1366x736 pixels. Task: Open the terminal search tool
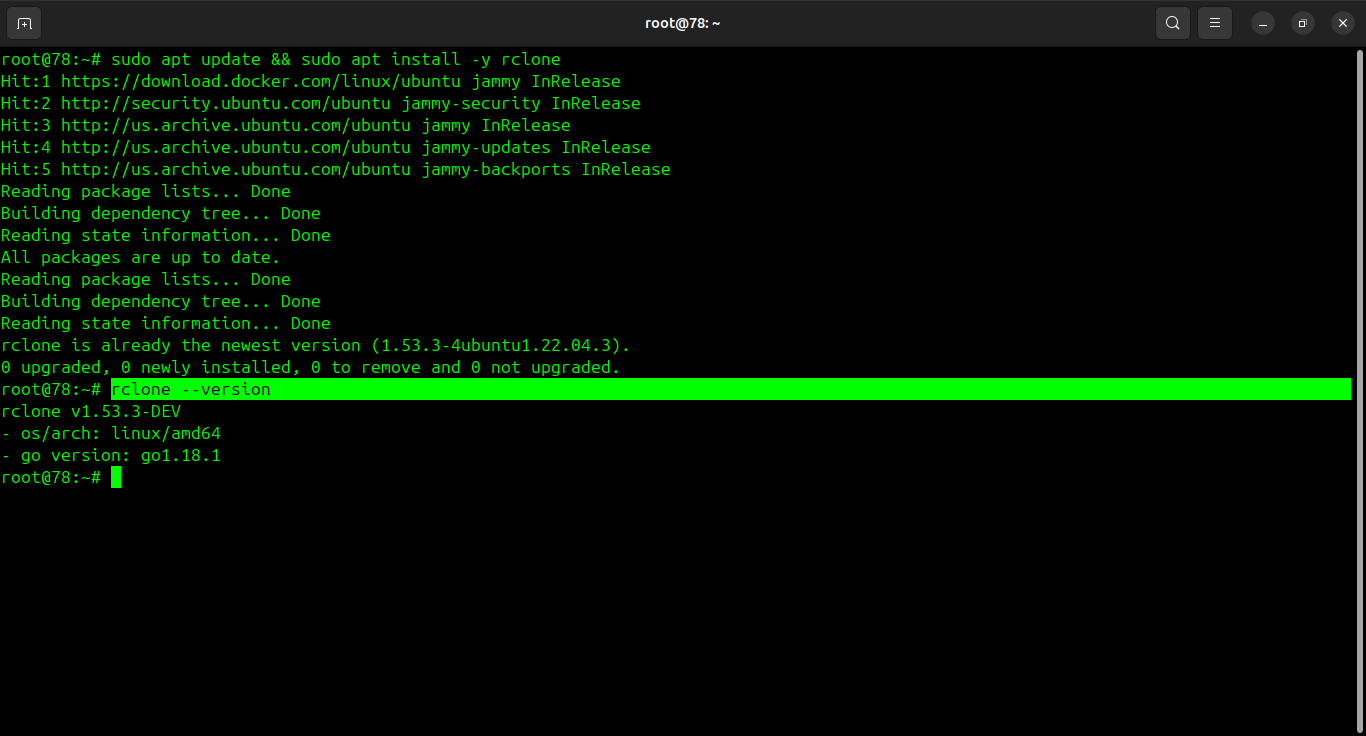tap(1173, 23)
